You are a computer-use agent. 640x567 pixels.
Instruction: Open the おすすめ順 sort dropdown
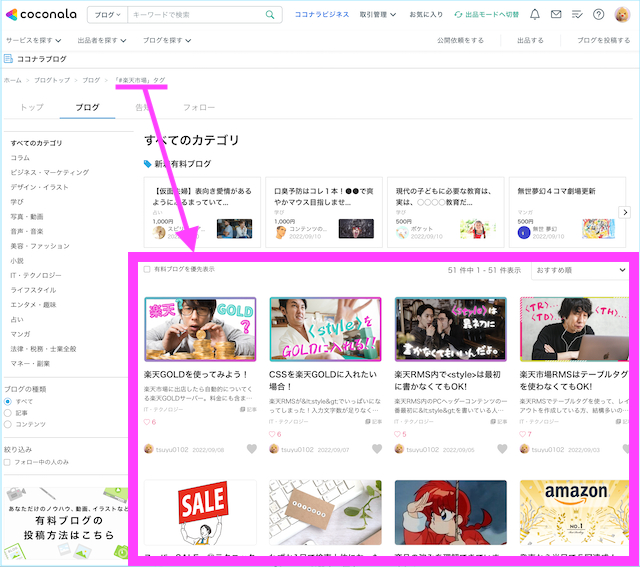580,270
